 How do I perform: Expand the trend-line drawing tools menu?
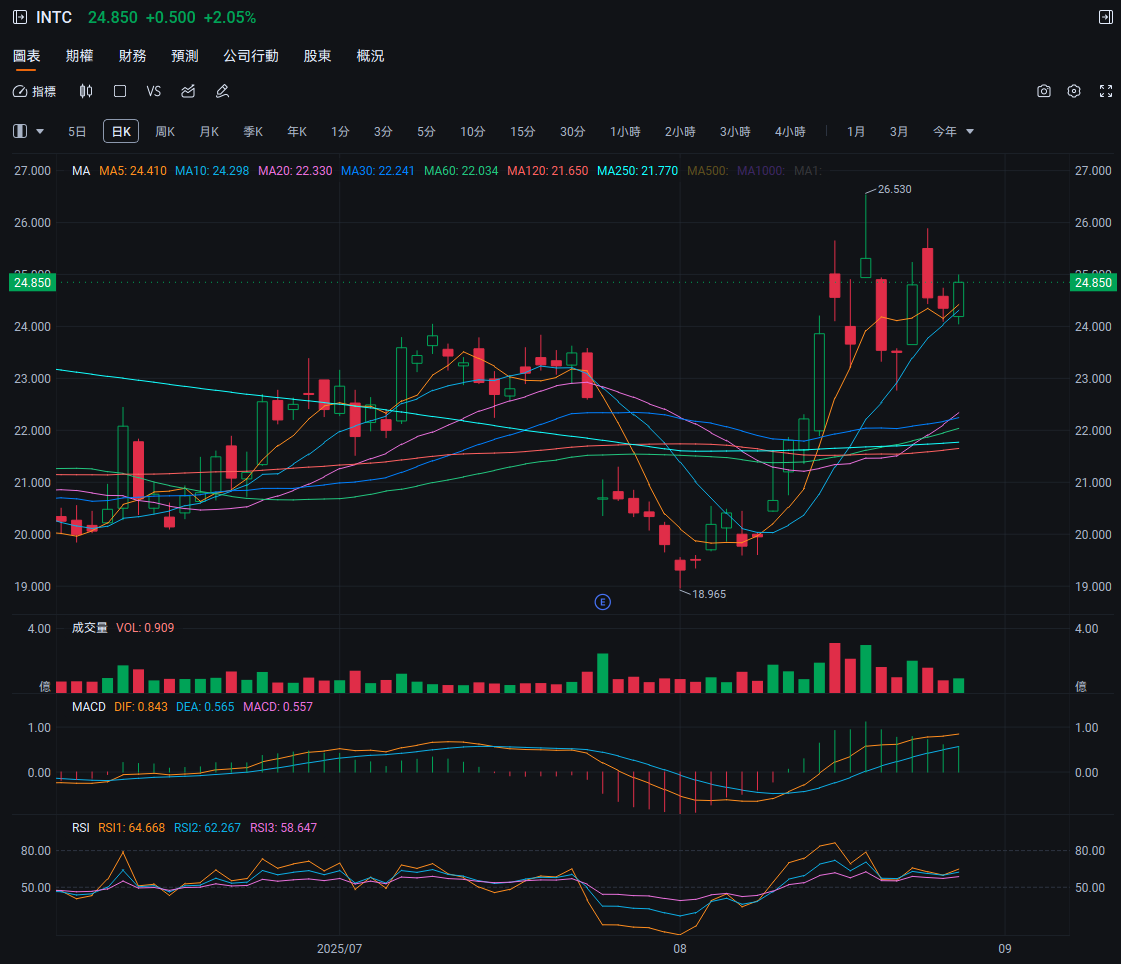187,91
